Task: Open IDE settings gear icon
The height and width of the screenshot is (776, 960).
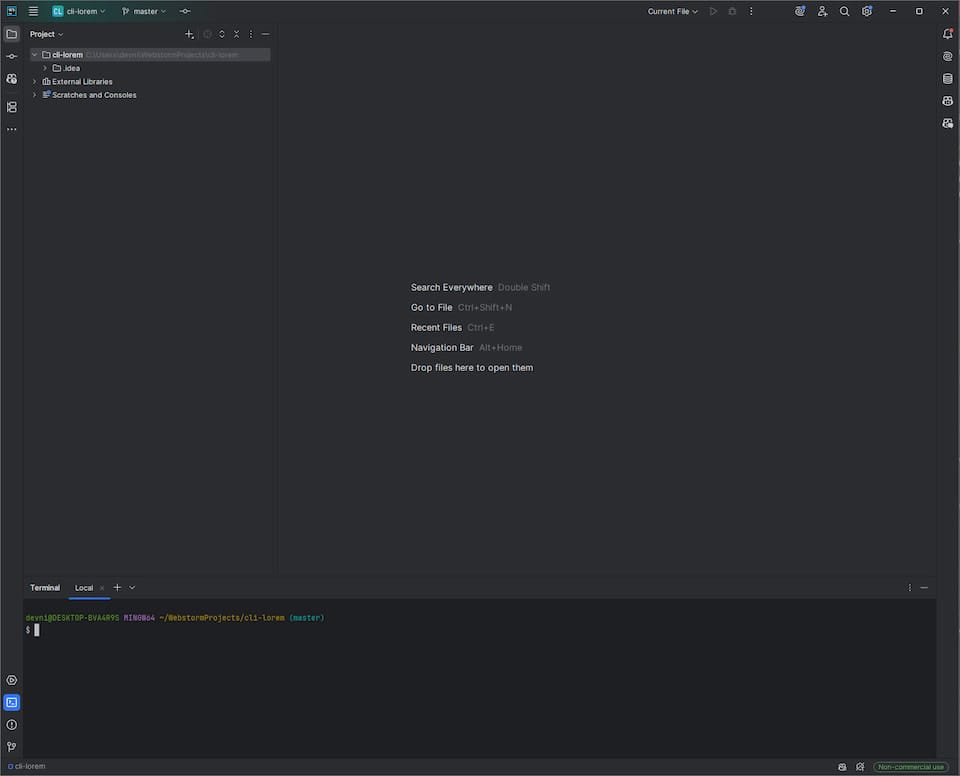Action: pyautogui.click(x=867, y=11)
